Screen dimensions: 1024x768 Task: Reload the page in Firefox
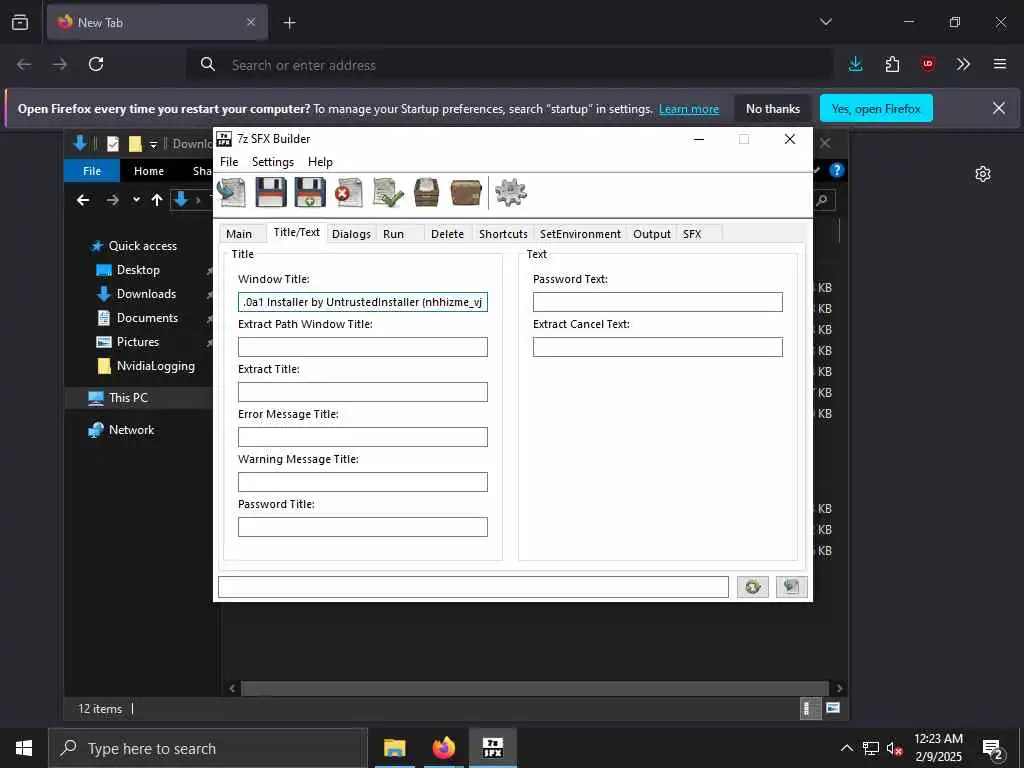pyautogui.click(x=96, y=64)
